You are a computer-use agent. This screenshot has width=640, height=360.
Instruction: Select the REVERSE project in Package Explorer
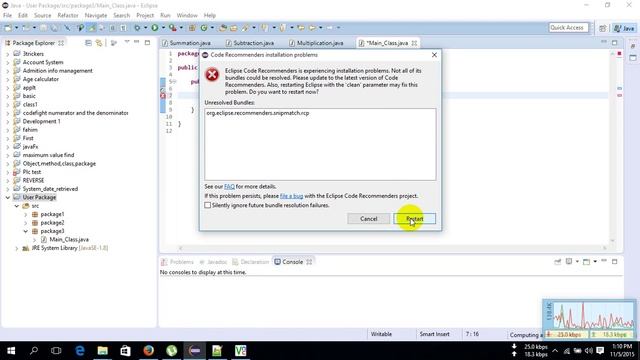(x=33, y=180)
